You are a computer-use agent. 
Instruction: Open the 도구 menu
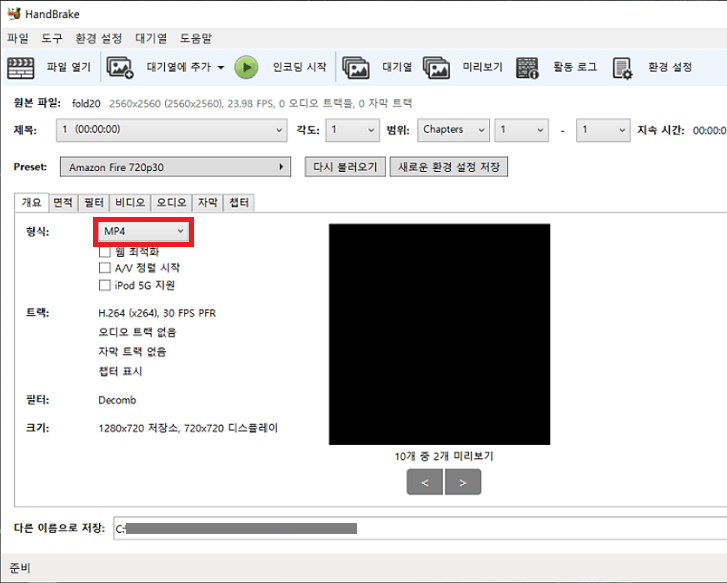click(51, 38)
